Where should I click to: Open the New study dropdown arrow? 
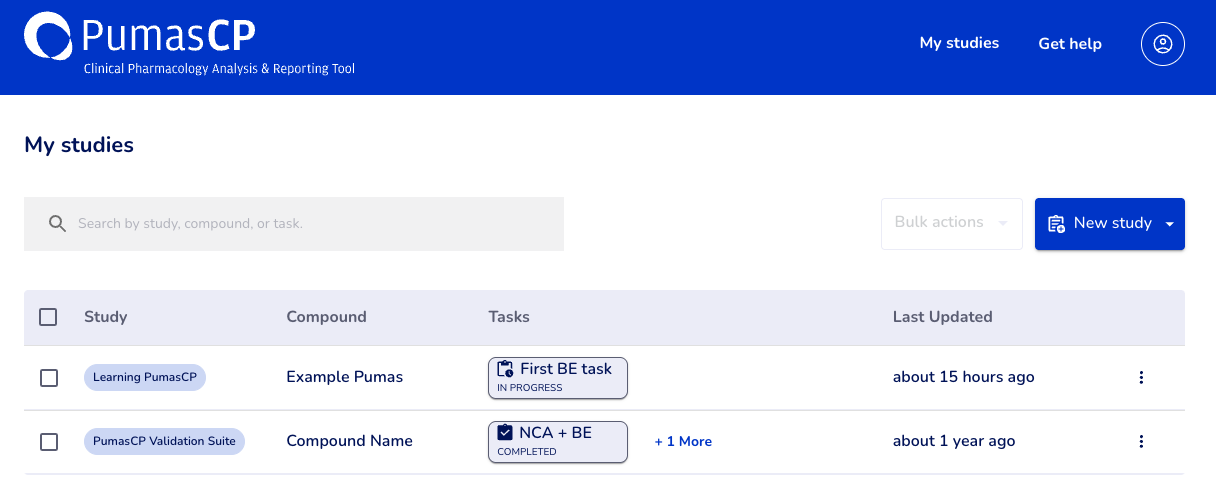[x=1169, y=224]
